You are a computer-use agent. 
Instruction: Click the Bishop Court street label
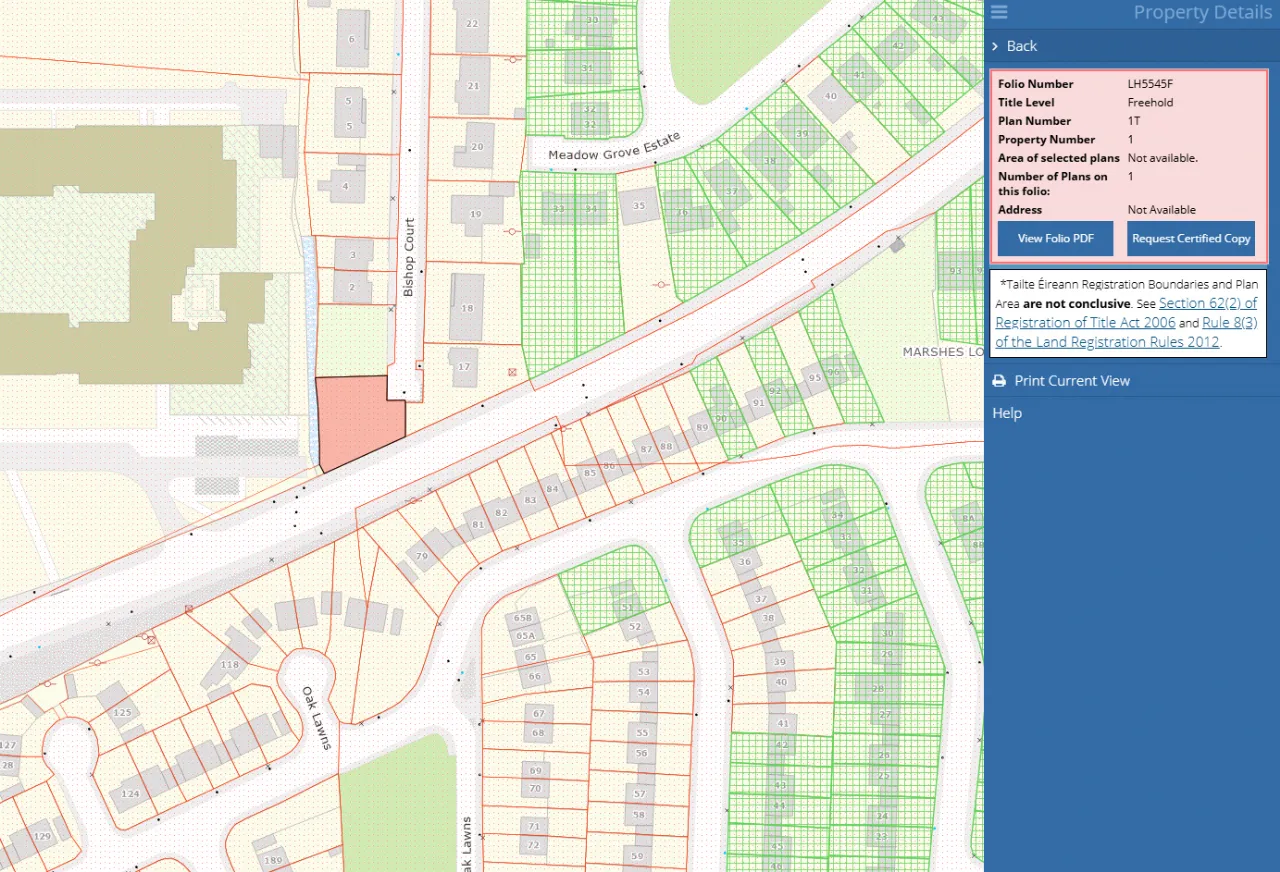pos(408,257)
